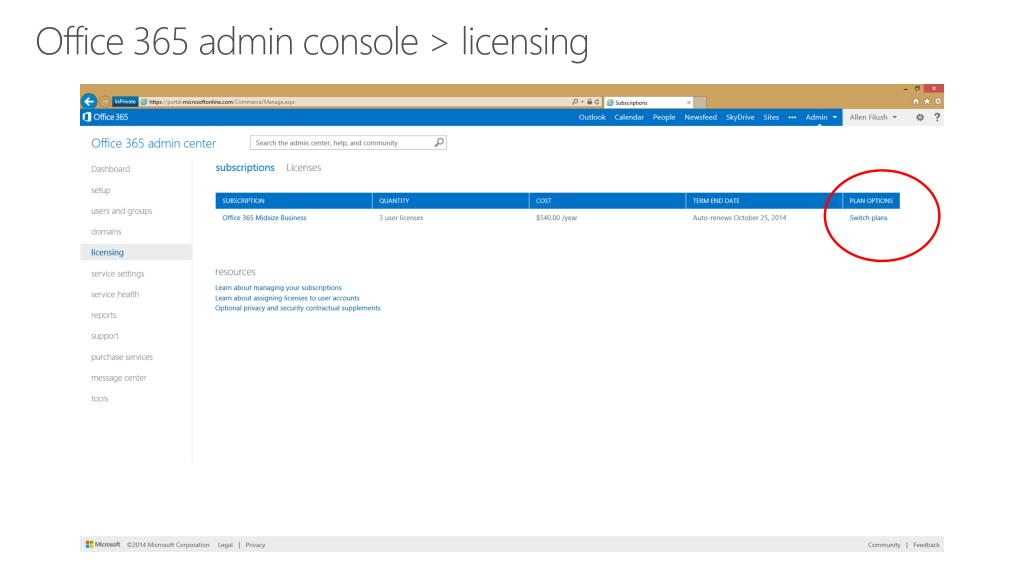This screenshot has height=576, width=1024.
Task: Open users and groups in sidebar
Action: pyautogui.click(x=121, y=212)
